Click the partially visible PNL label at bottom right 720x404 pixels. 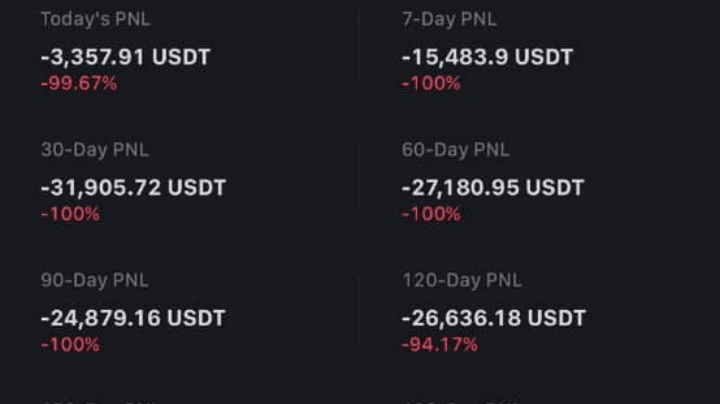pos(461,401)
